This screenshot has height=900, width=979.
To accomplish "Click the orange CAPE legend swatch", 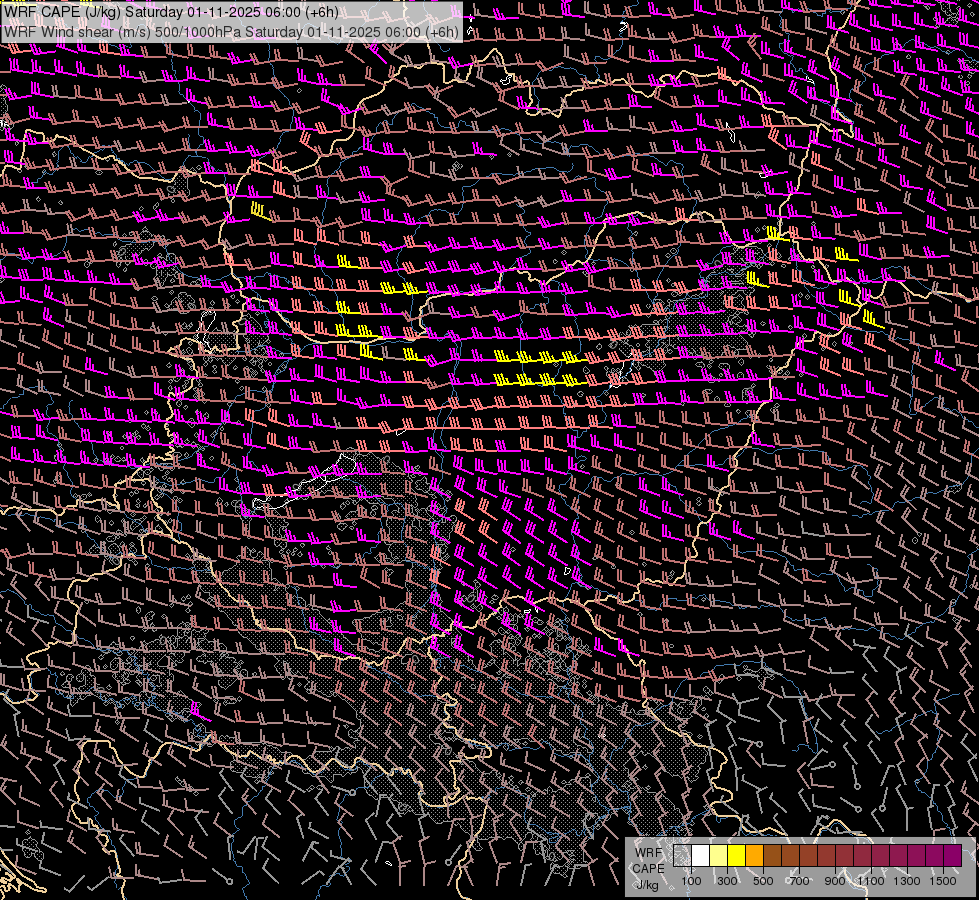I will [754, 855].
